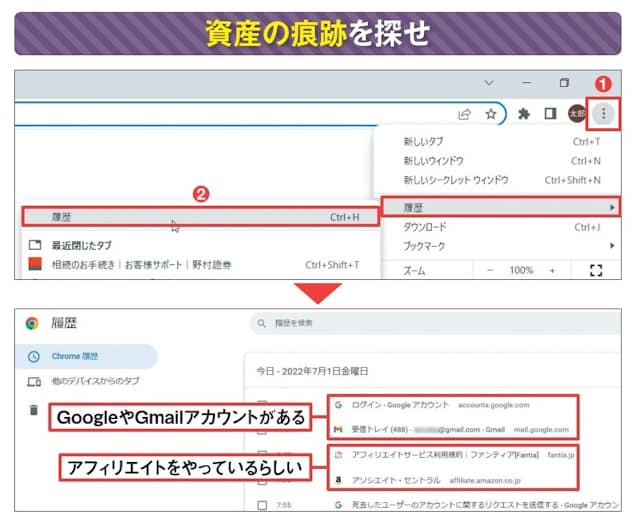Image resolution: width=638 pixels, height=522 pixels.
Task: Click the 100% zoom value
Action: [x=521, y=270]
